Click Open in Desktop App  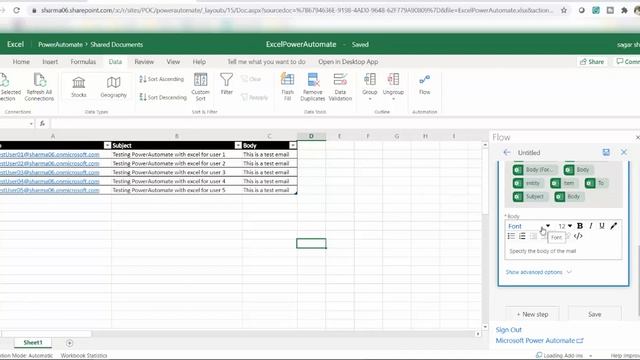click(348, 62)
